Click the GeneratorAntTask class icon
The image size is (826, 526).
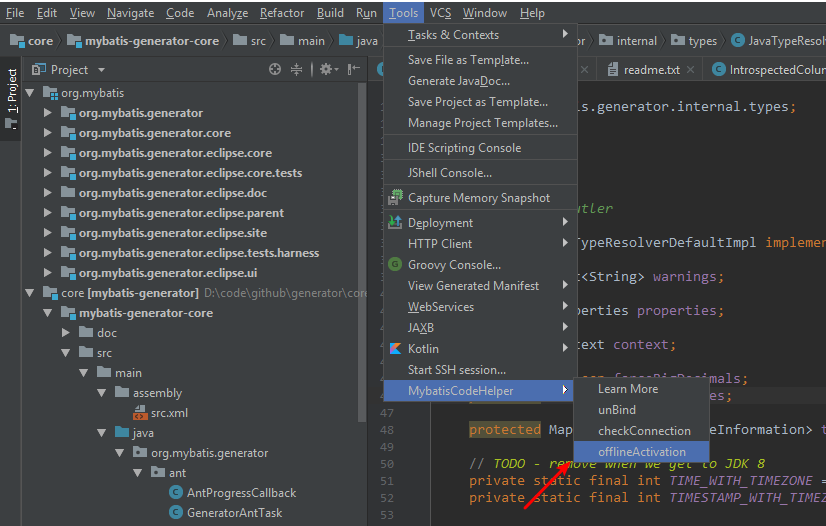point(176,513)
